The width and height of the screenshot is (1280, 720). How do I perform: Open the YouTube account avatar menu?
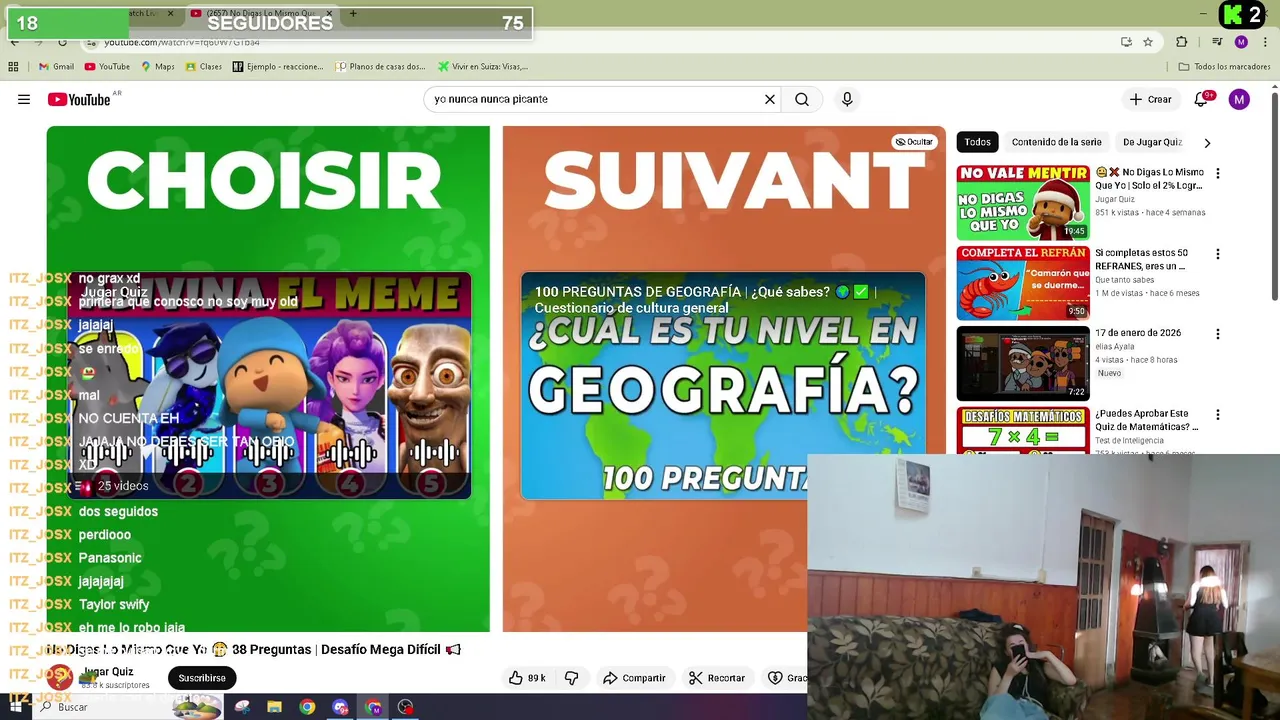pyautogui.click(x=1239, y=99)
